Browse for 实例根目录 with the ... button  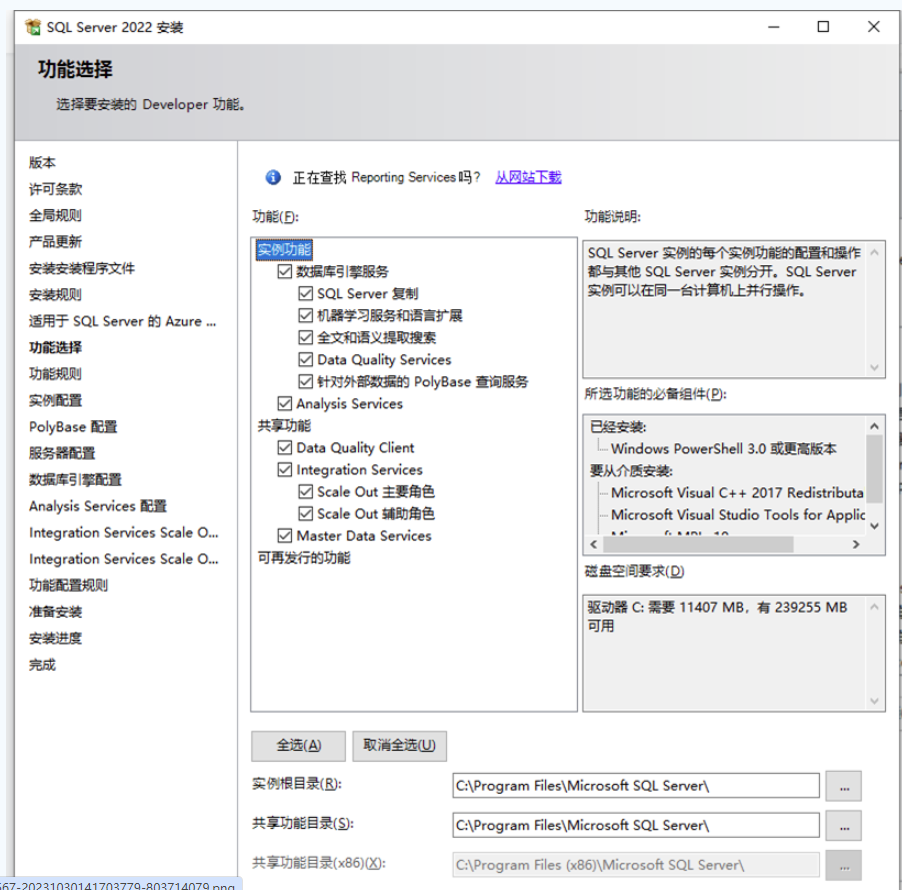tap(843, 786)
